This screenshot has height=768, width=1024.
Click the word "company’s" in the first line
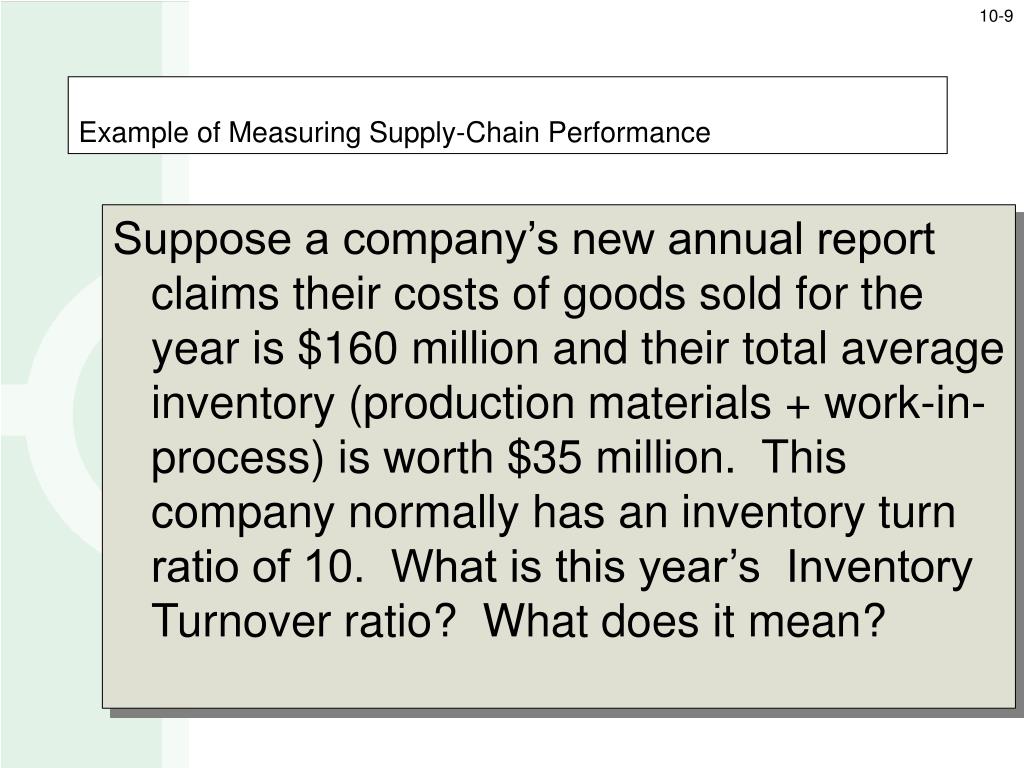point(451,241)
